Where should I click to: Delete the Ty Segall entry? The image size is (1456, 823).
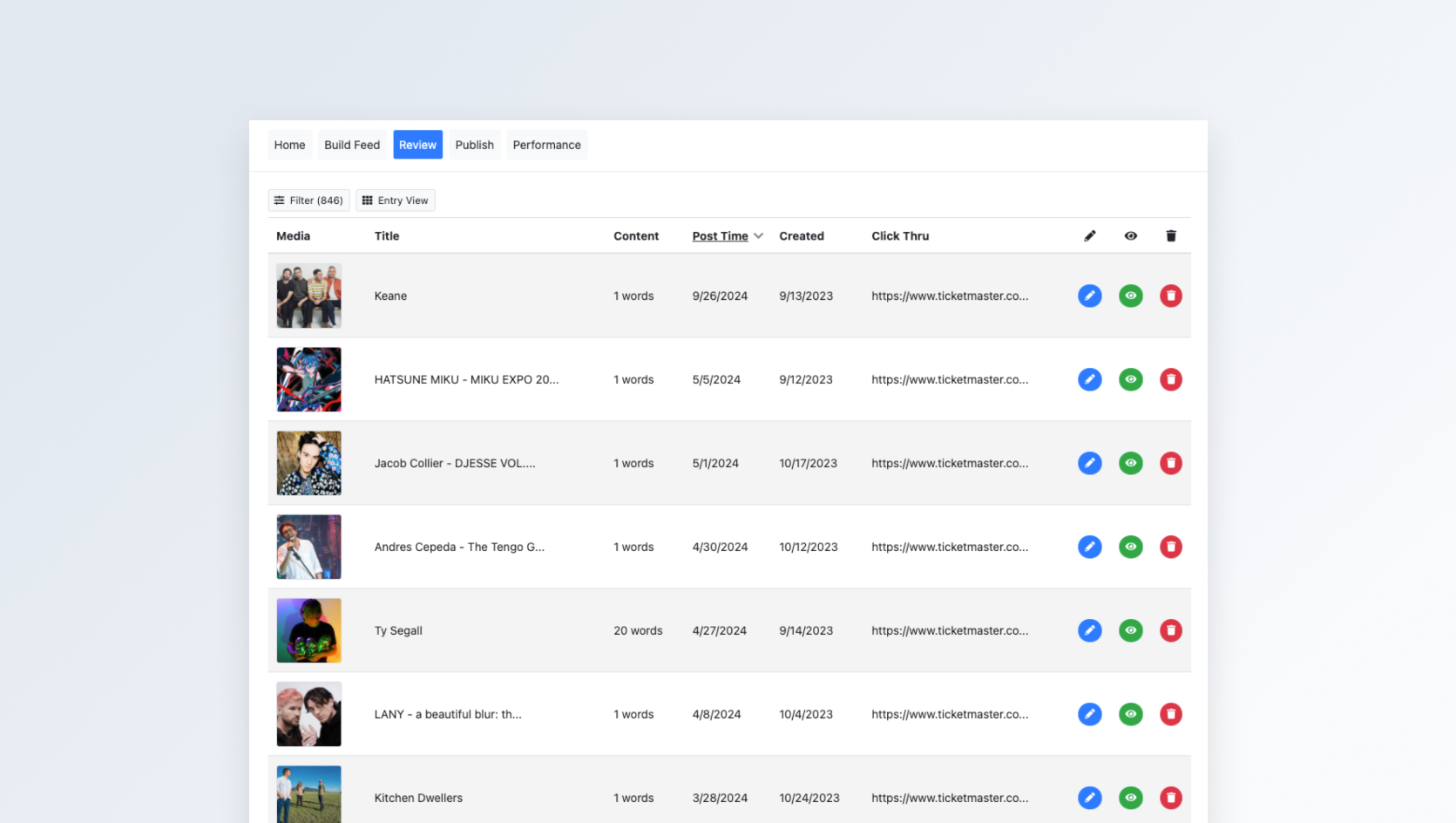tap(1170, 630)
